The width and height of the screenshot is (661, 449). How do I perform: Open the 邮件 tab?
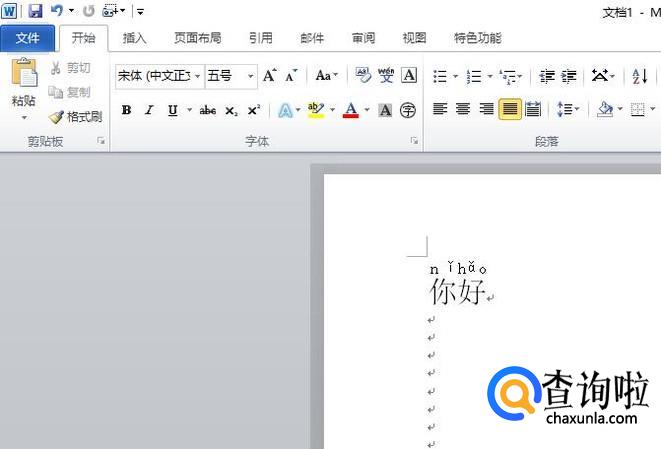click(312, 38)
